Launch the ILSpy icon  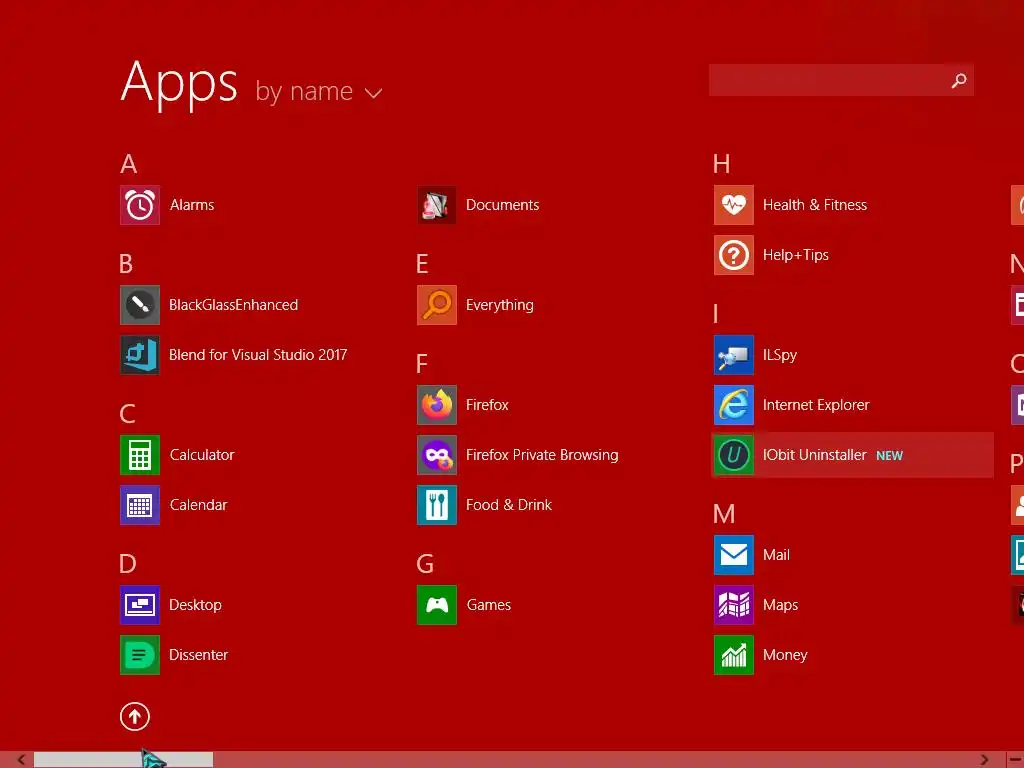click(x=734, y=355)
